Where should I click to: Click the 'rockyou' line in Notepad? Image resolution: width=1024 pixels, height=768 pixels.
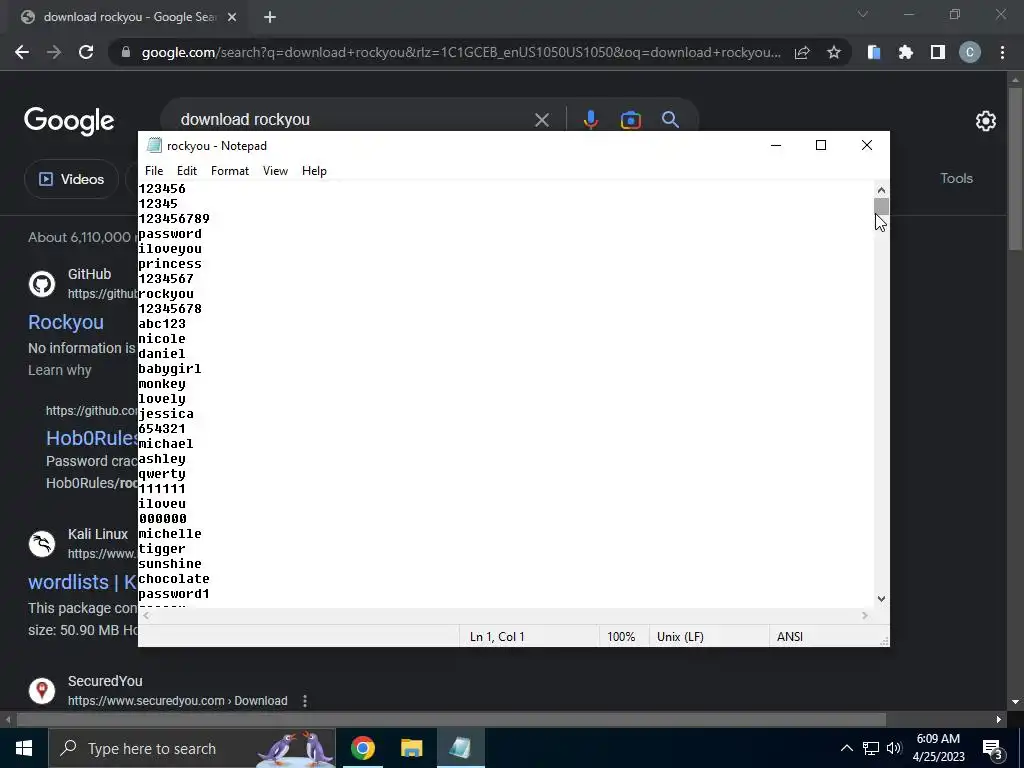pyautogui.click(x=166, y=294)
